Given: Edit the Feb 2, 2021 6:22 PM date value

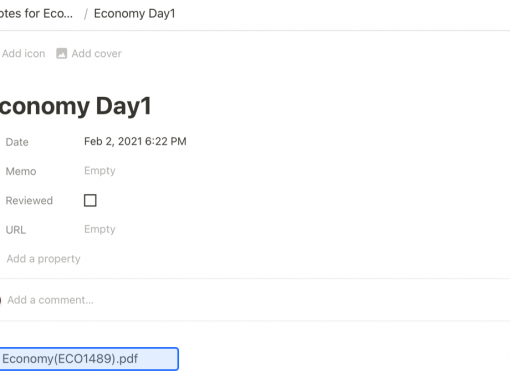Looking at the screenshot, I should click(x=135, y=141).
